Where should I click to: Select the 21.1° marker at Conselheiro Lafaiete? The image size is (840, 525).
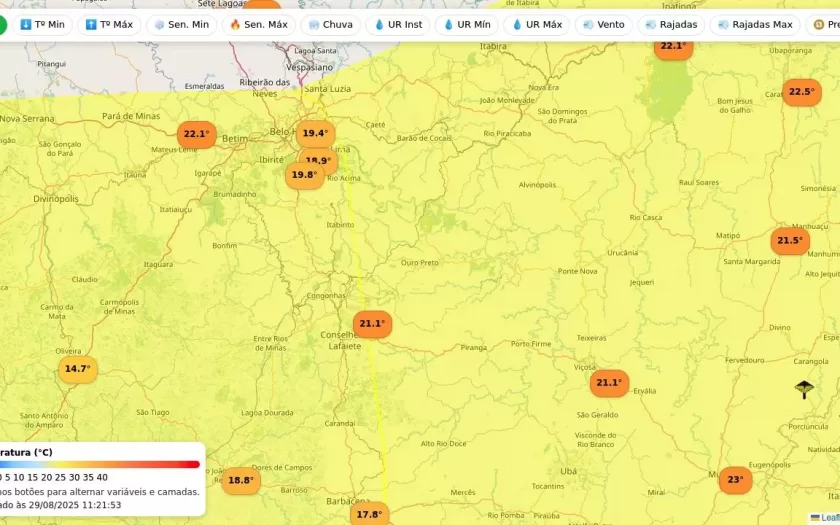[x=372, y=324]
